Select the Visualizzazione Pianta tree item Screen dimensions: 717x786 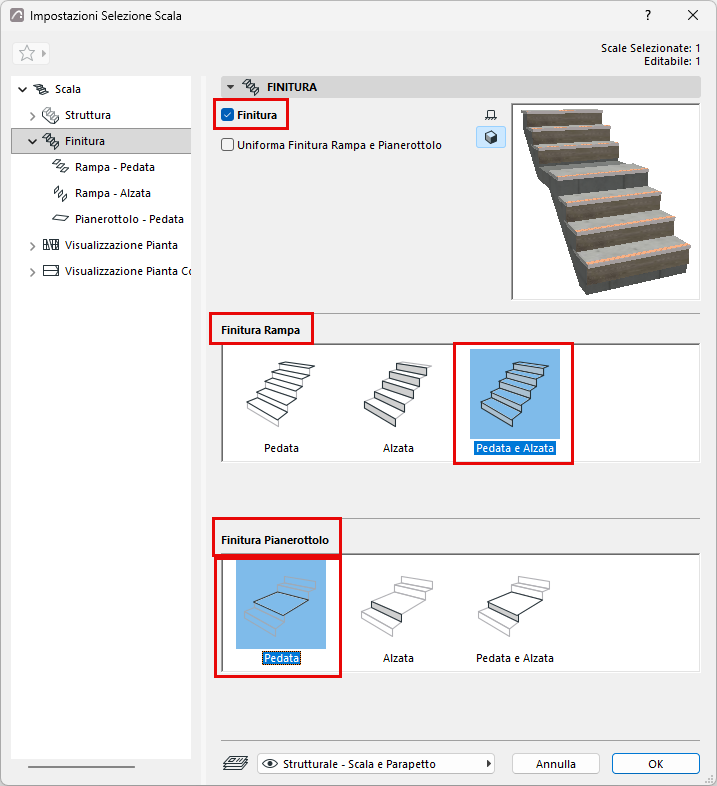[x=121, y=245]
